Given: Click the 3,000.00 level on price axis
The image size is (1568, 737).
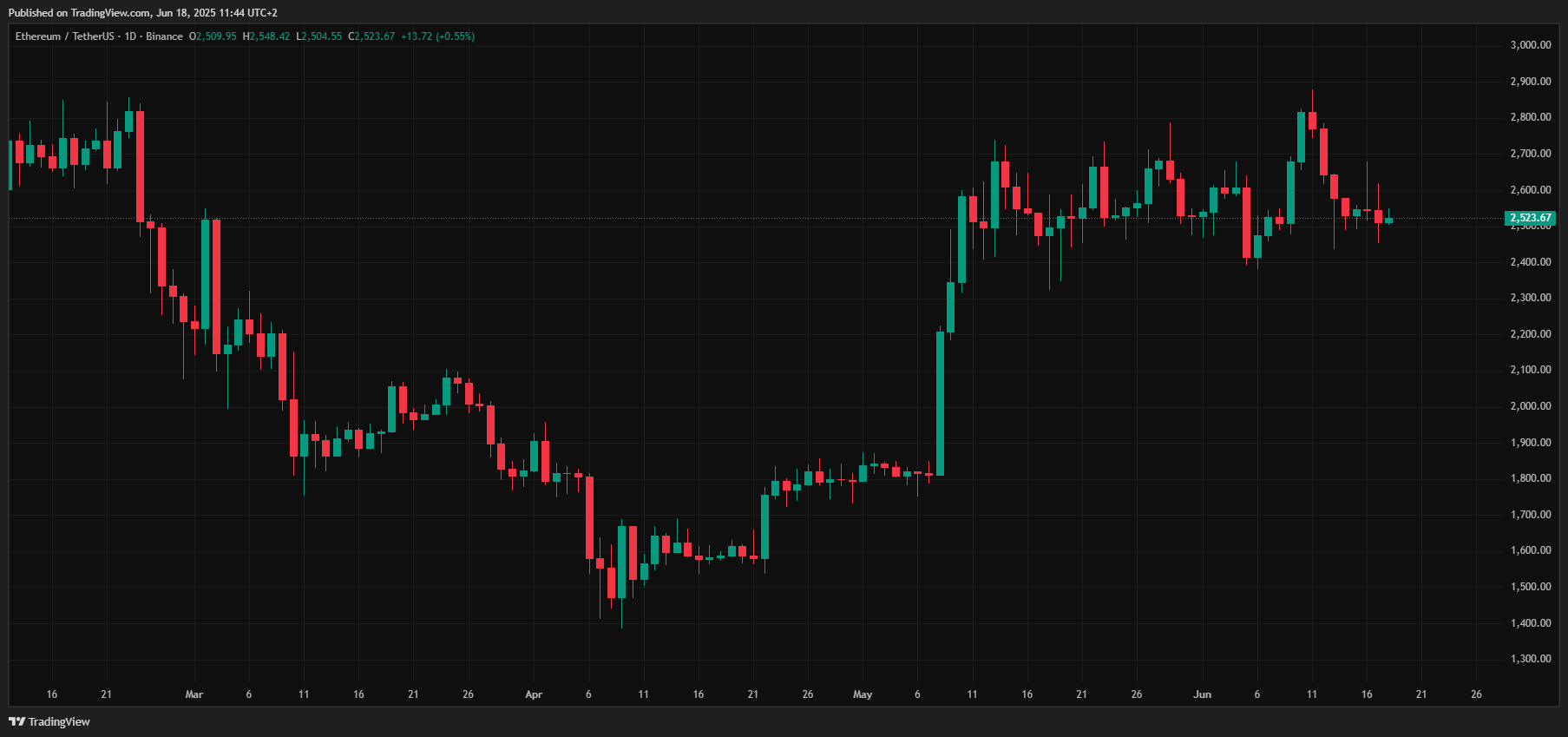Looking at the screenshot, I should pyautogui.click(x=1531, y=45).
